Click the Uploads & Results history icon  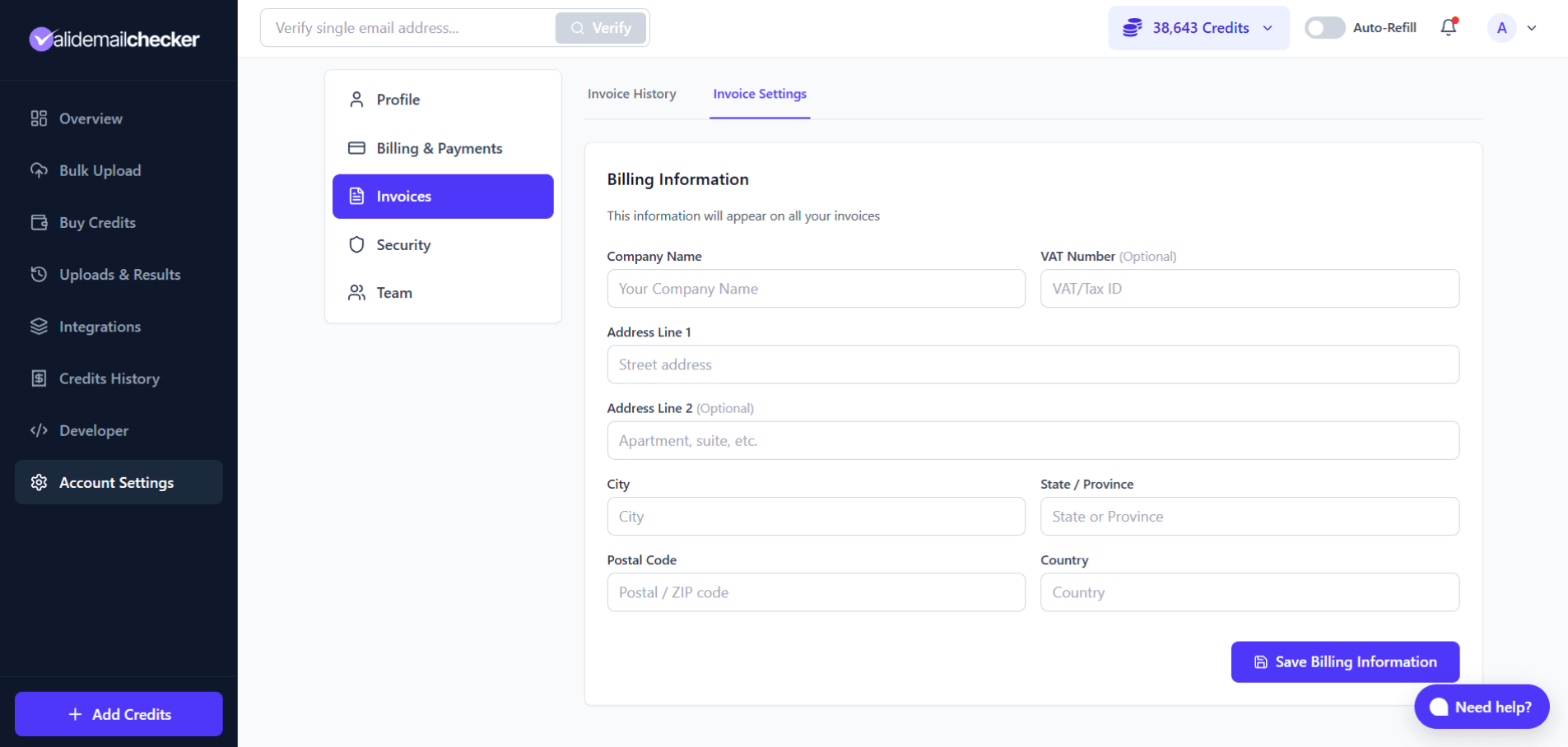coord(39,274)
